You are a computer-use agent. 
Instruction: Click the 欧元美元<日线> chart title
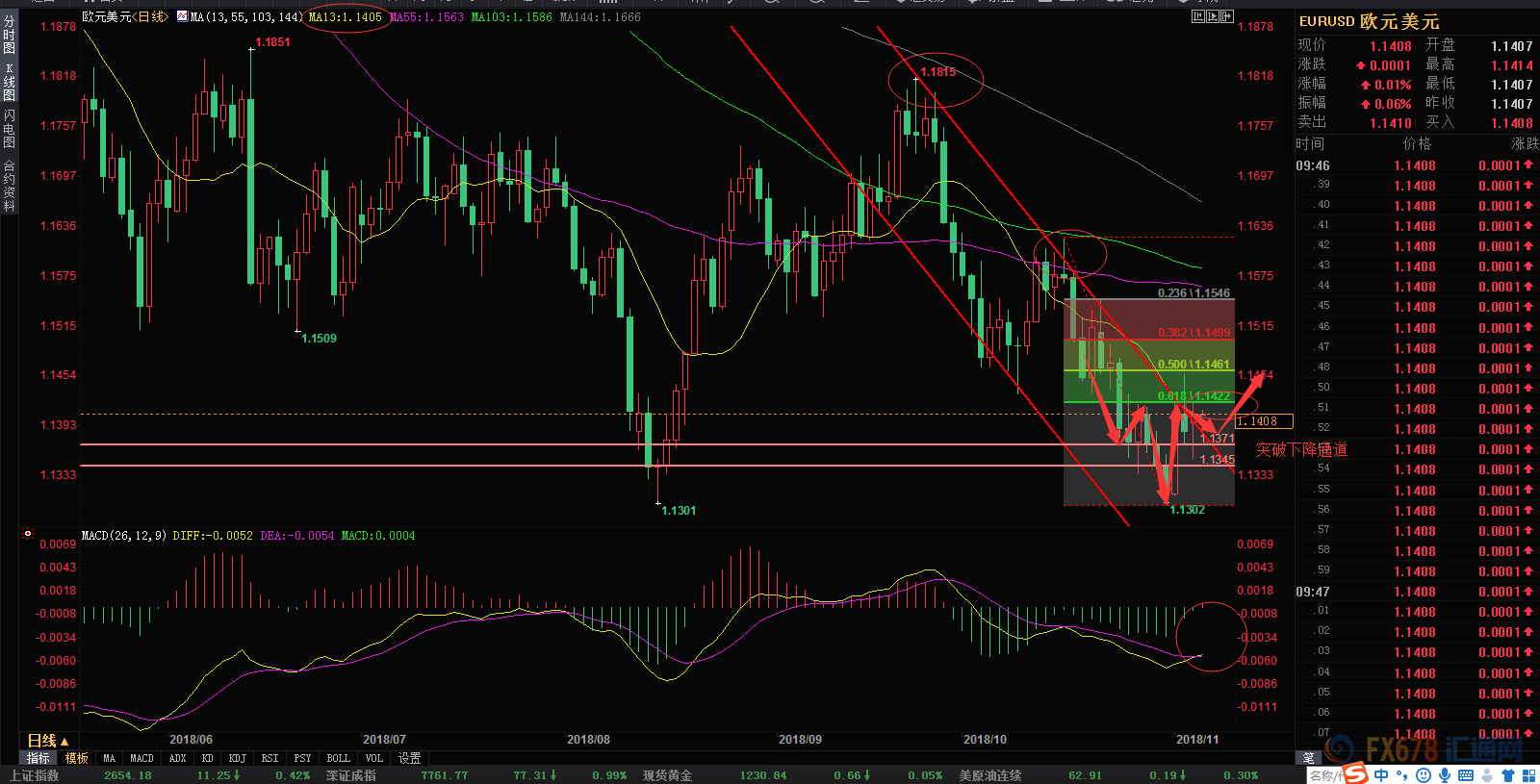[x=124, y=17]
